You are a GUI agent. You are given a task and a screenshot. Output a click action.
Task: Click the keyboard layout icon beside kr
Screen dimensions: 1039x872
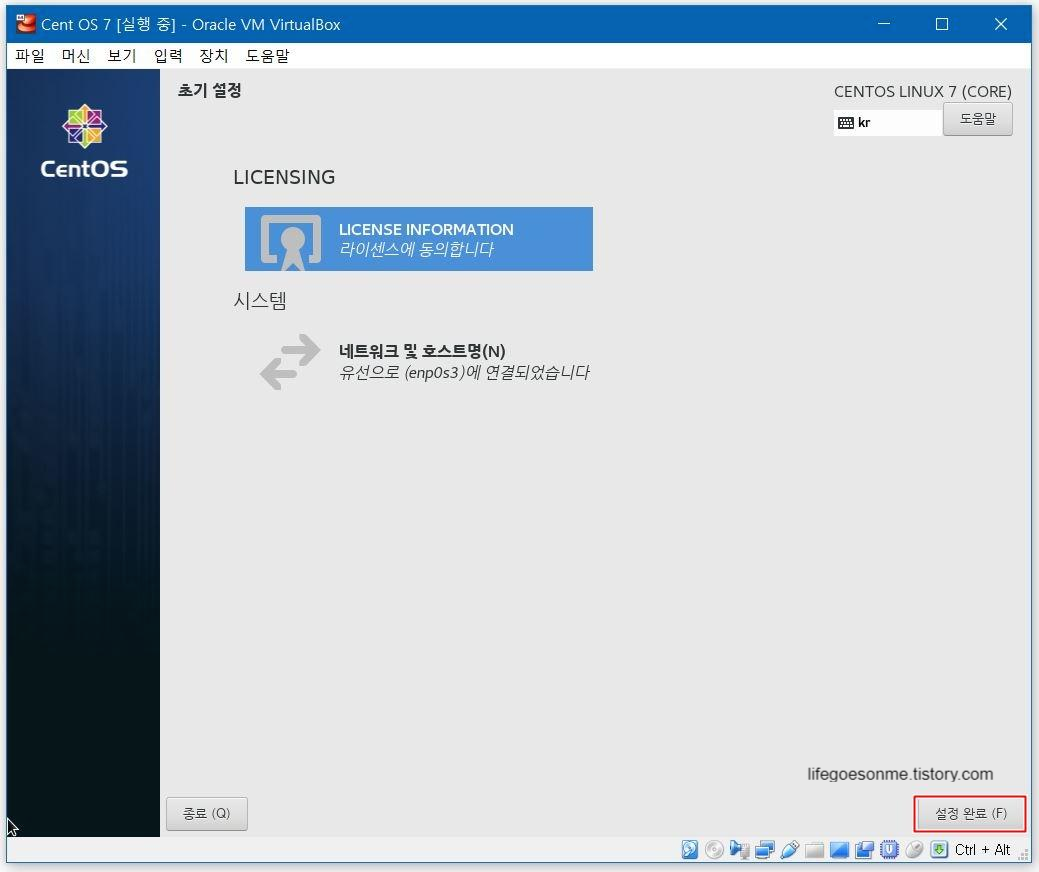846,123
